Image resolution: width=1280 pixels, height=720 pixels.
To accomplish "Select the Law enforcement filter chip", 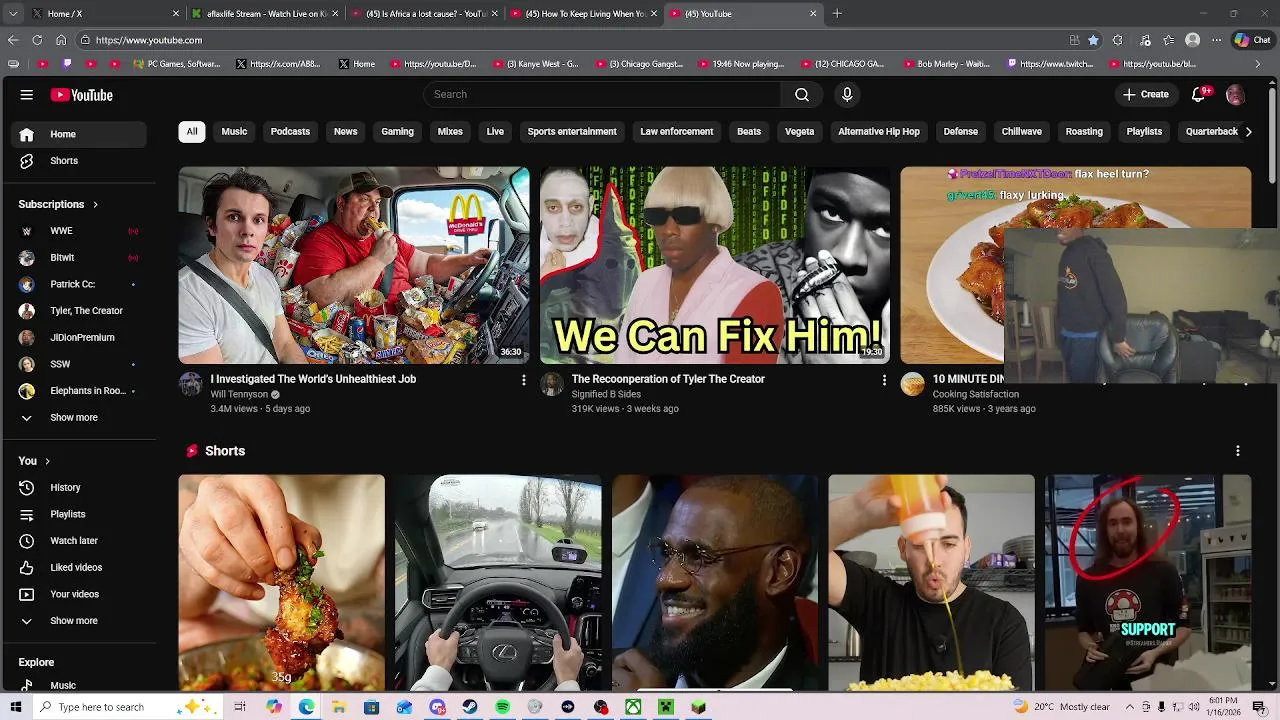I will click(677, 131).
